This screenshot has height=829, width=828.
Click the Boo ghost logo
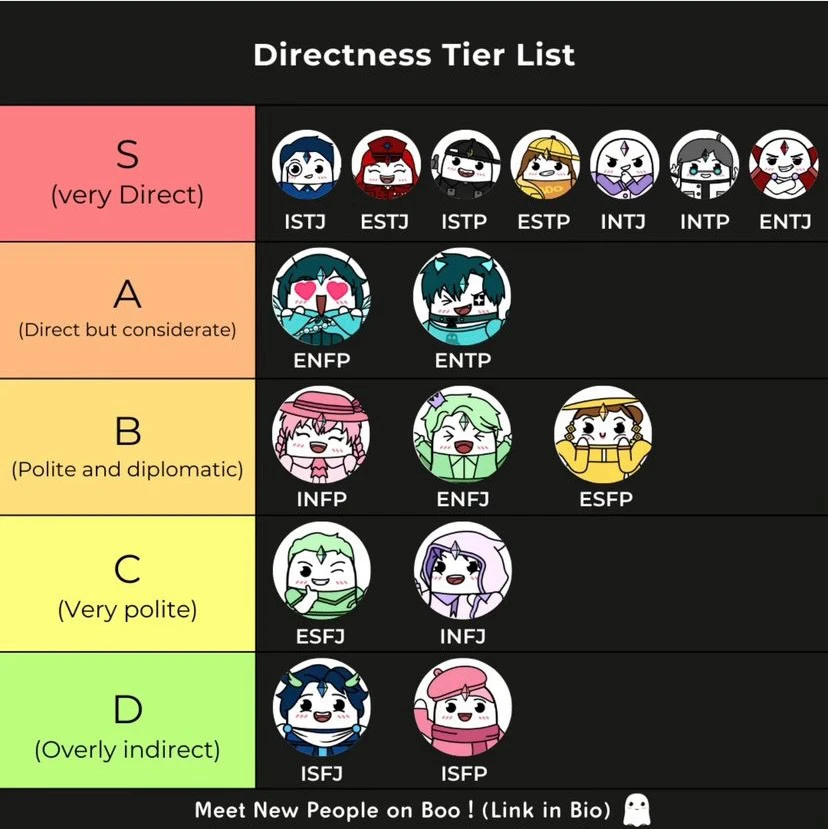pos(635,810)
